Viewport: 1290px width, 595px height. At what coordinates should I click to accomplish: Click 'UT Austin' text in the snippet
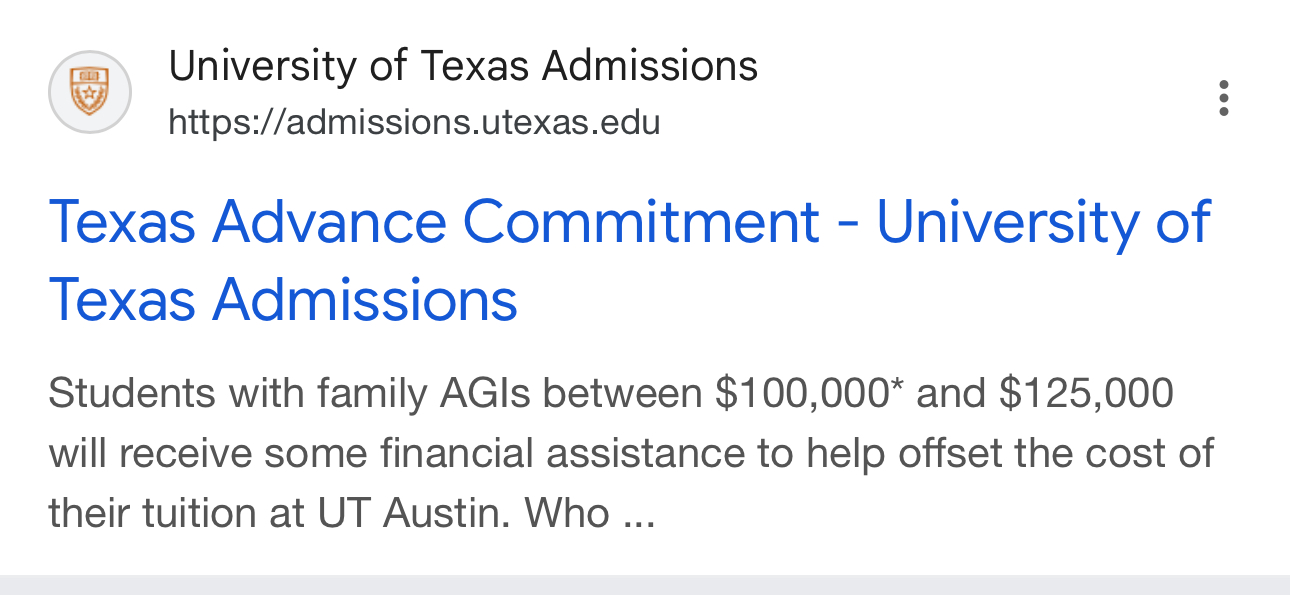(x=414, y=513)
